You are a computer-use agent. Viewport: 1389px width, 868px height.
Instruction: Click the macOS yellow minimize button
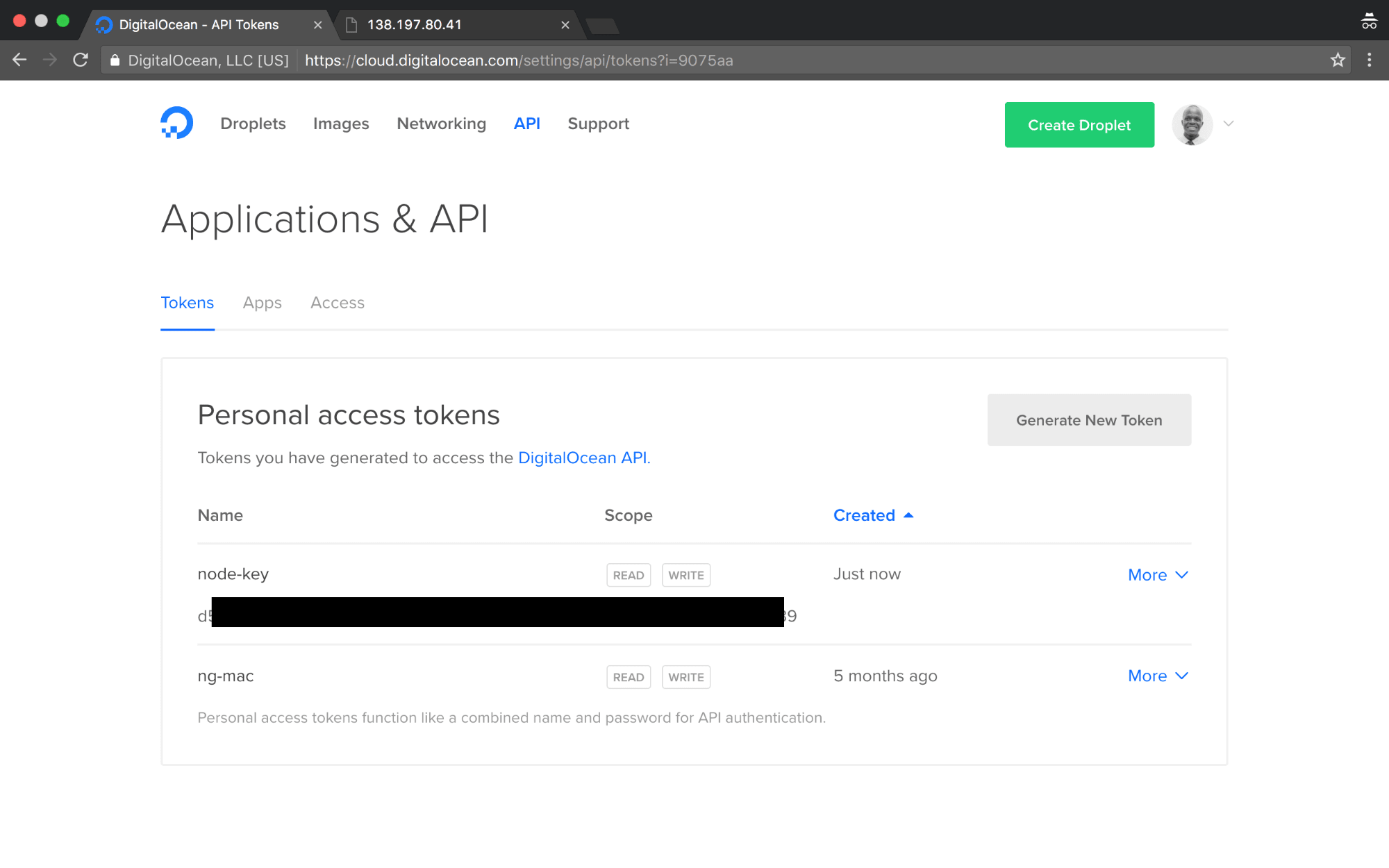(41, 21)
